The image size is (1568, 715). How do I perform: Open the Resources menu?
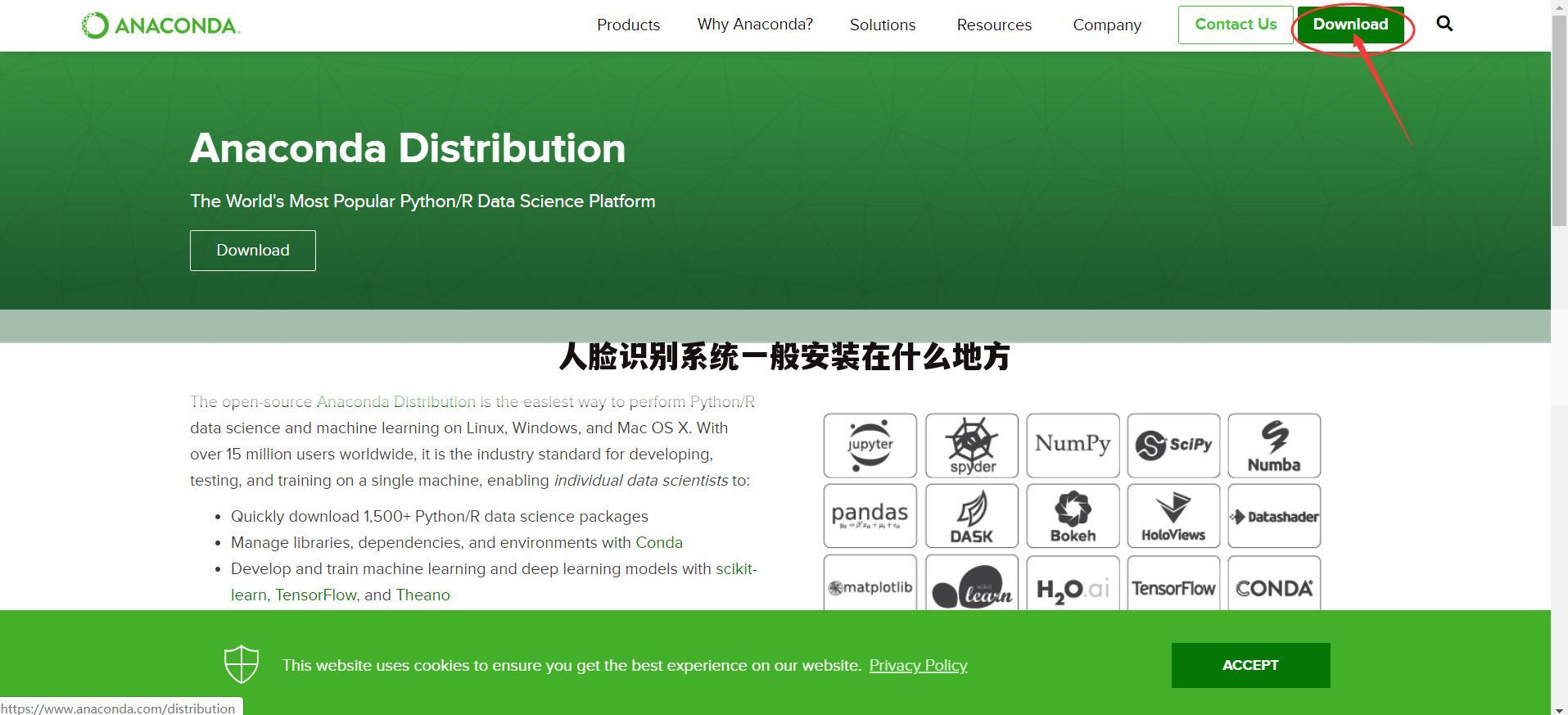click(x=994, y=25)
